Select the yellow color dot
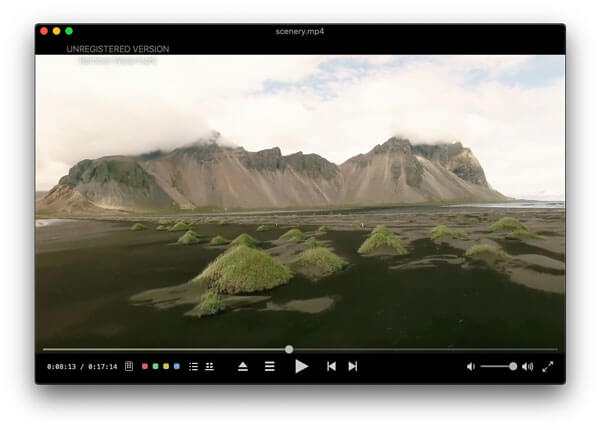 (166, 366)
